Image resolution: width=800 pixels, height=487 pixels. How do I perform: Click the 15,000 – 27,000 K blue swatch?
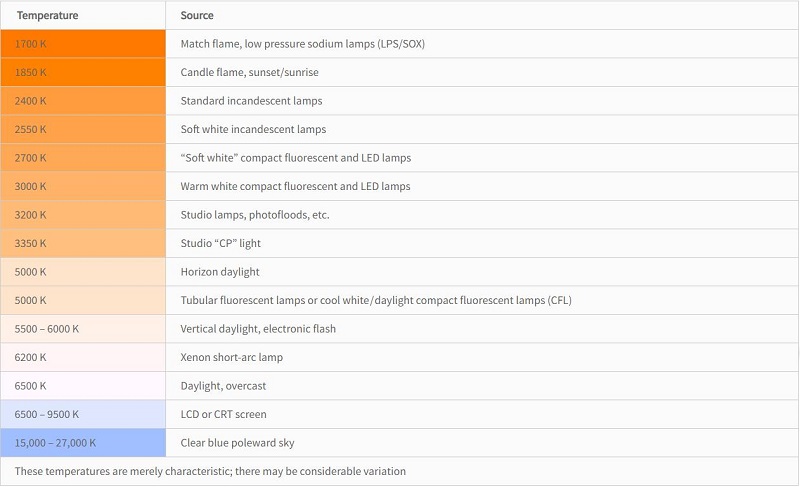point(83,443)
